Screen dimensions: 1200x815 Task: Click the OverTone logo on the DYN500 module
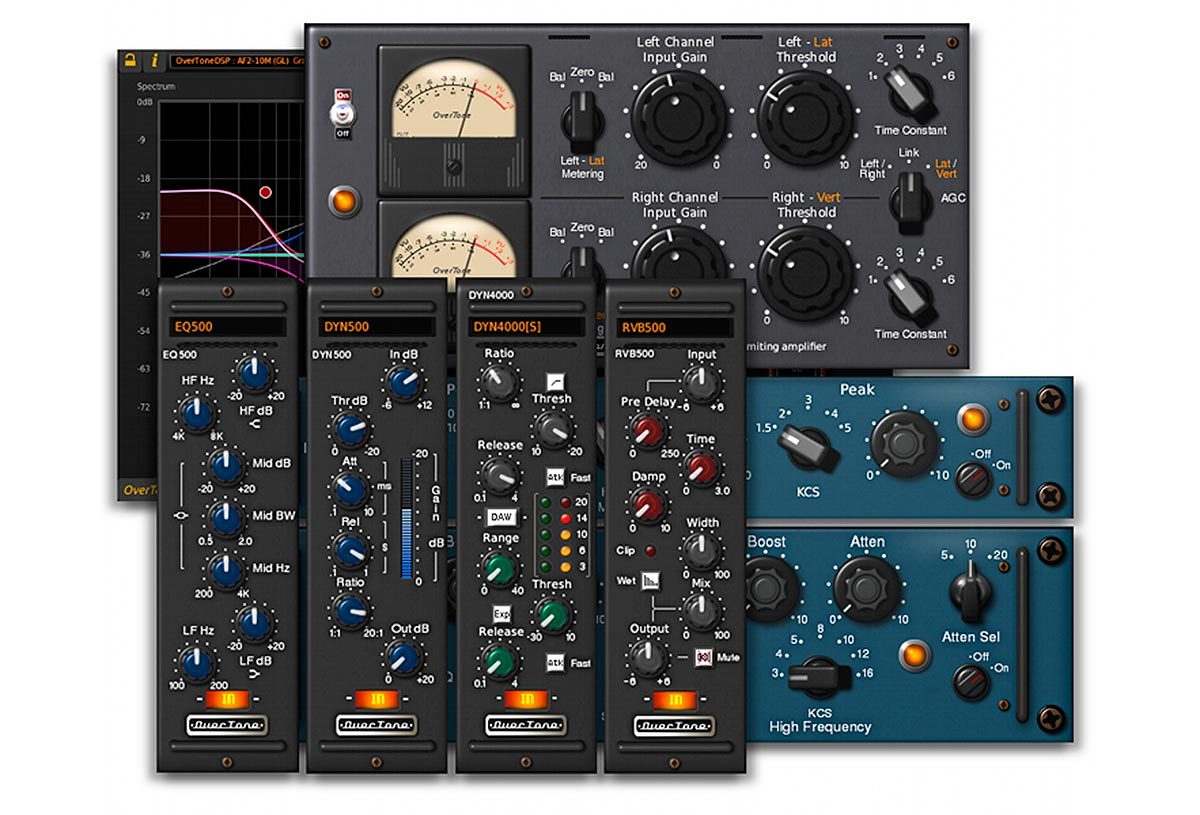(x=376, y=724)
